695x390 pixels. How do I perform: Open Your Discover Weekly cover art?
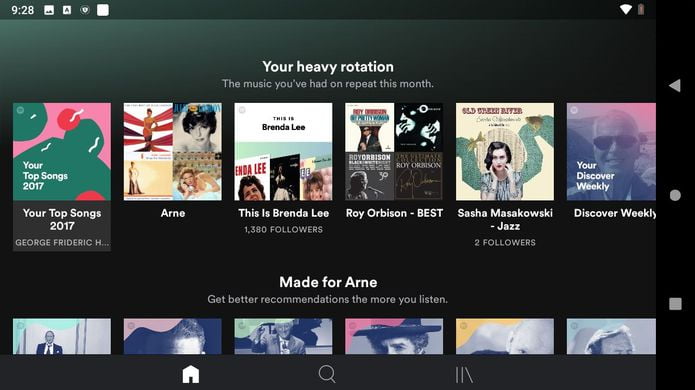(x=611, y=152)
